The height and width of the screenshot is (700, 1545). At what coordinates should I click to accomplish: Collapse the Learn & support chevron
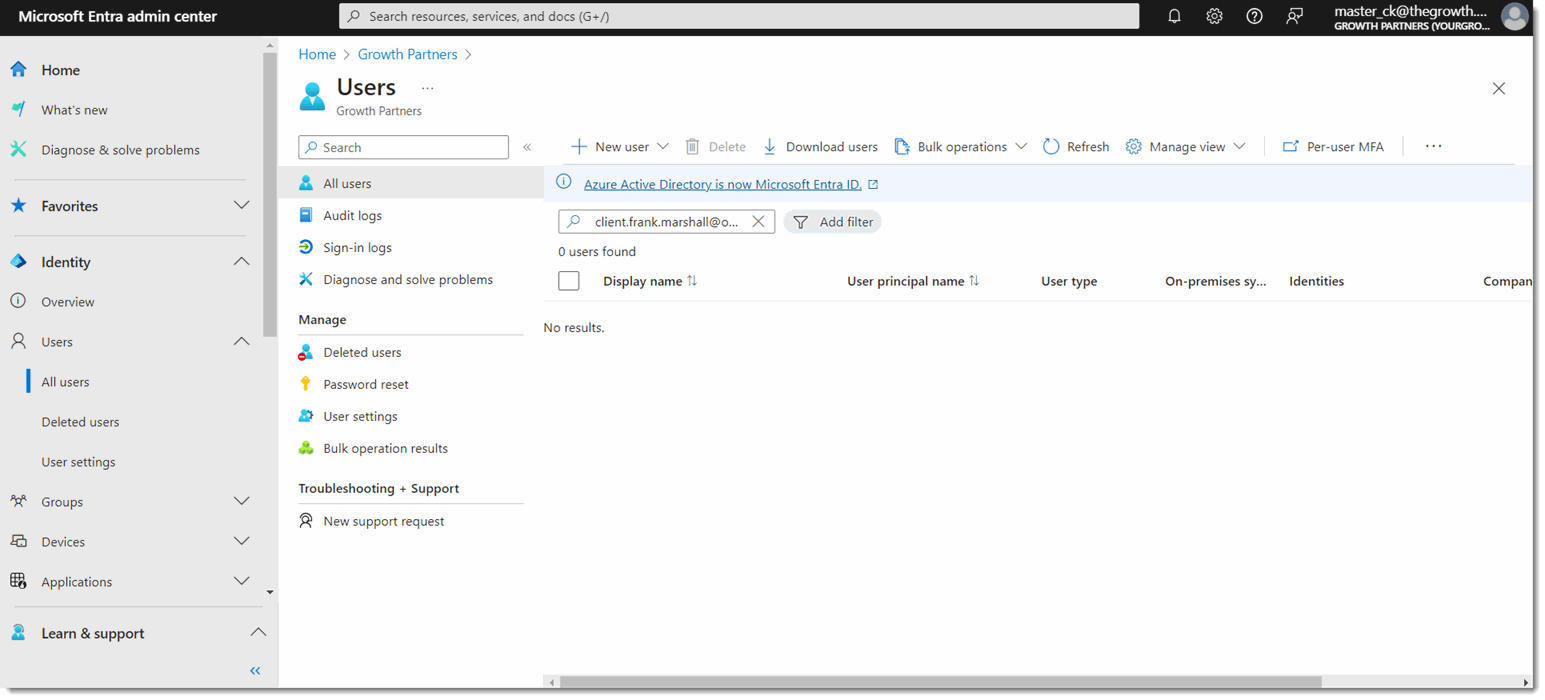(258, 632)
